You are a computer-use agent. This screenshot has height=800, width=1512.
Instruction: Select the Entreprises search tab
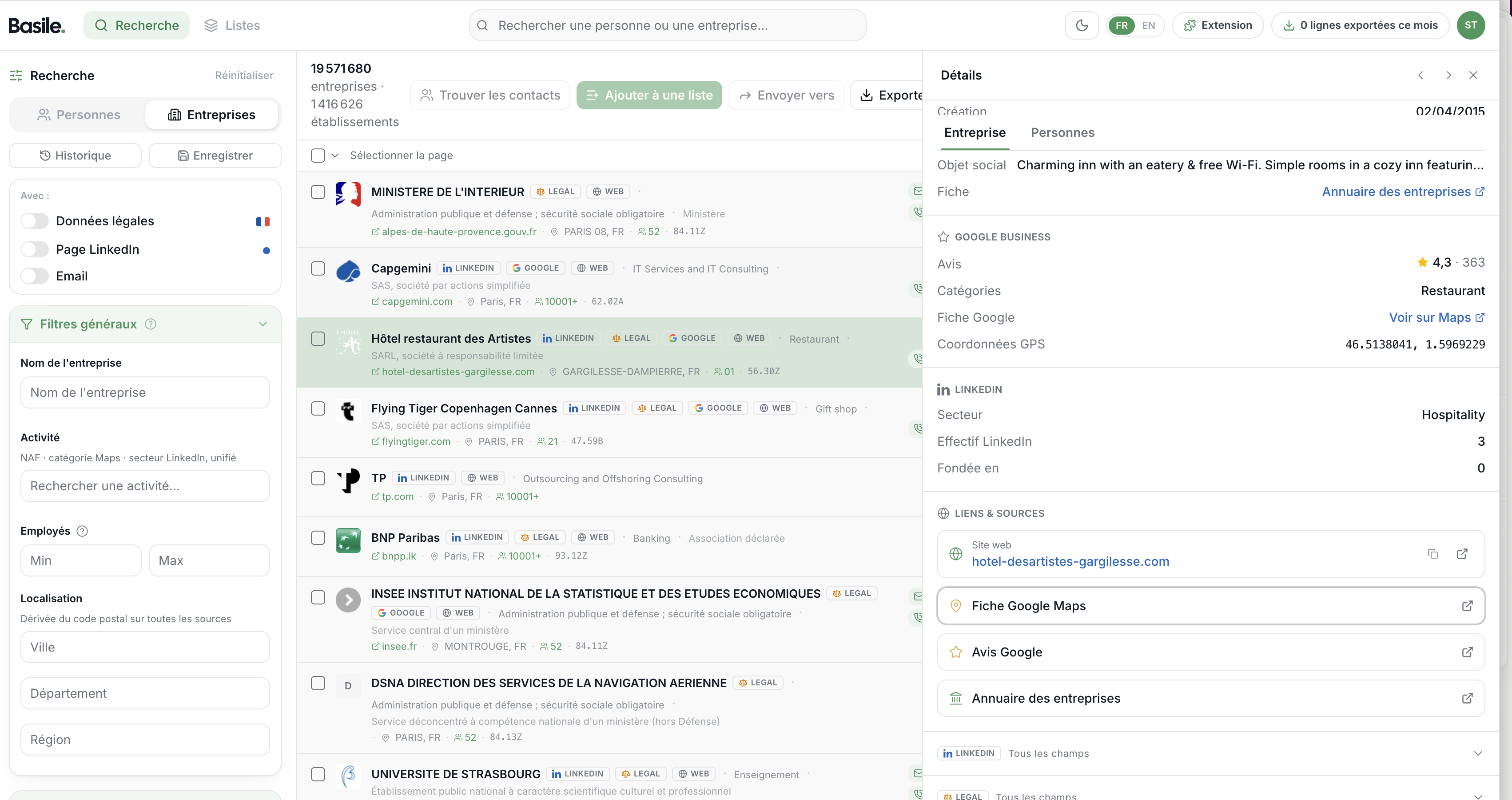pyautogui.click(x=211, y=115)
